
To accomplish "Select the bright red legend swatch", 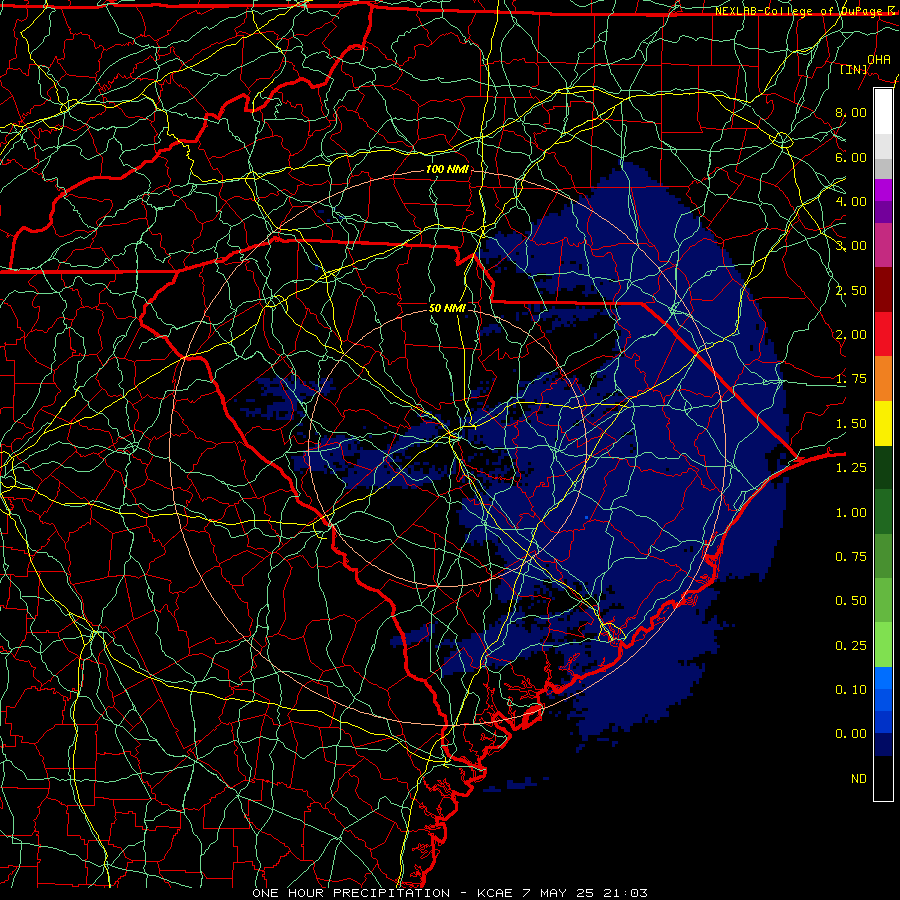I will (x=883, y=334).
